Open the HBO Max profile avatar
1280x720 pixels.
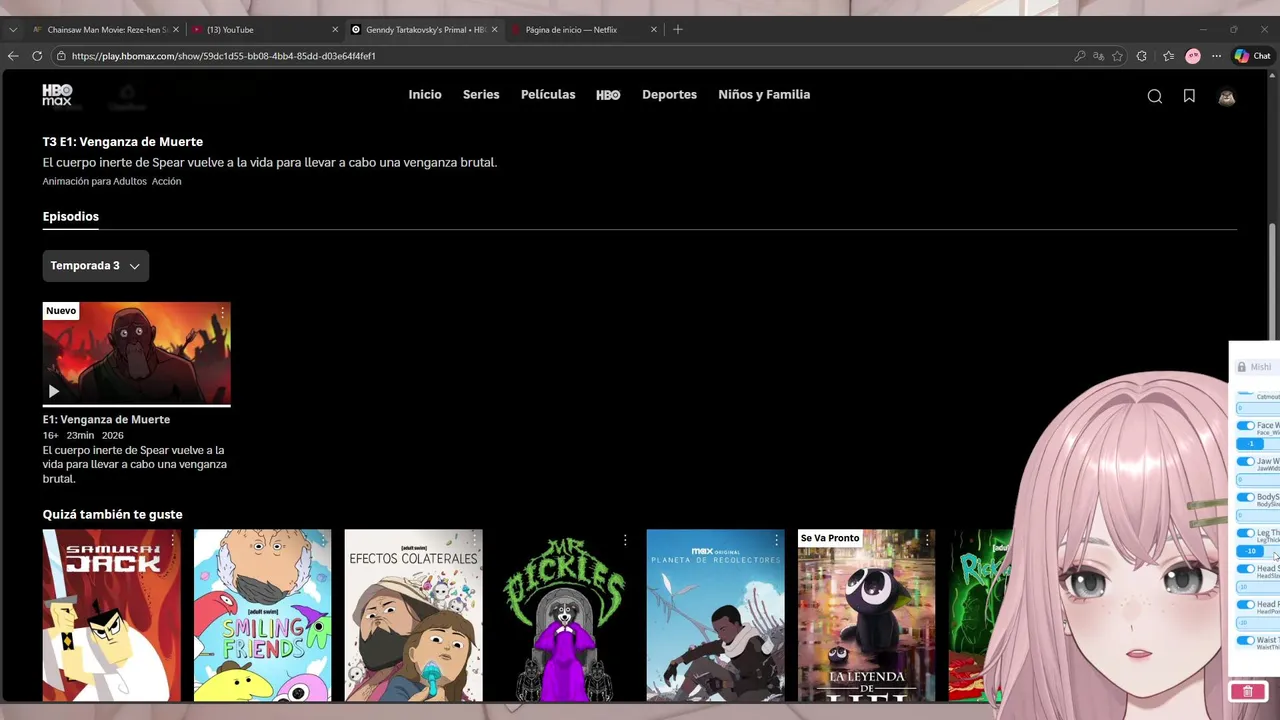tap(1226, 96)
